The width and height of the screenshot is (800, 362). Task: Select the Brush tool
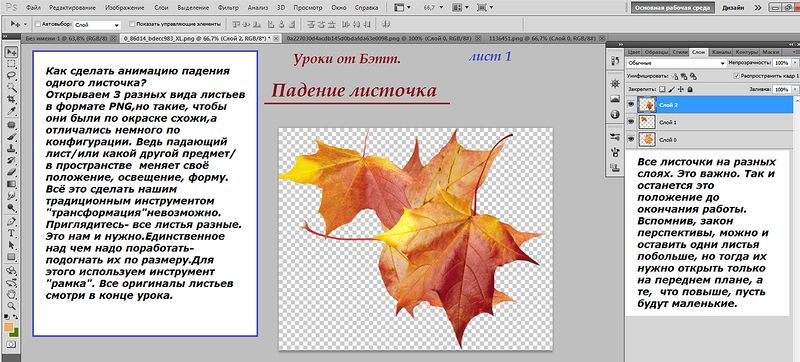coord(11,137)
